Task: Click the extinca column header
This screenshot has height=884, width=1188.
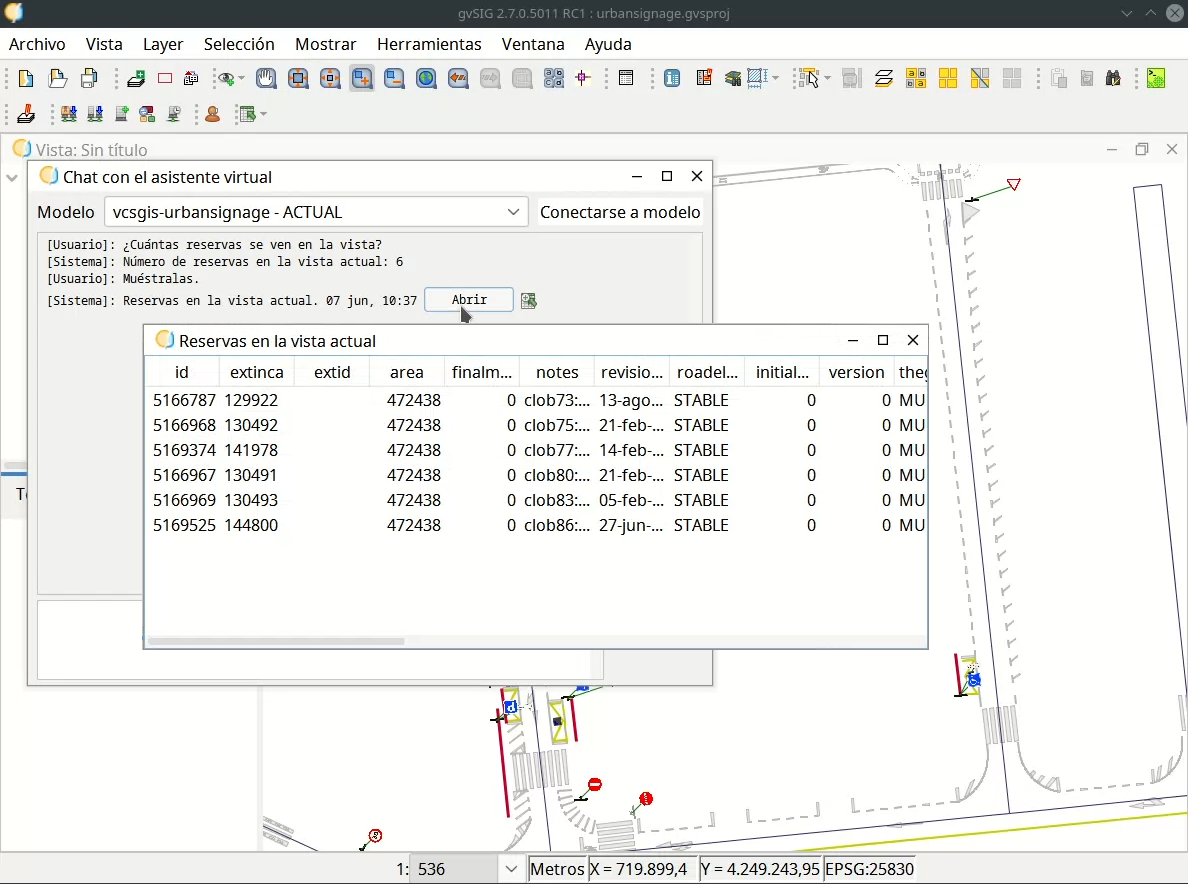Action: [x=256, y=372]
